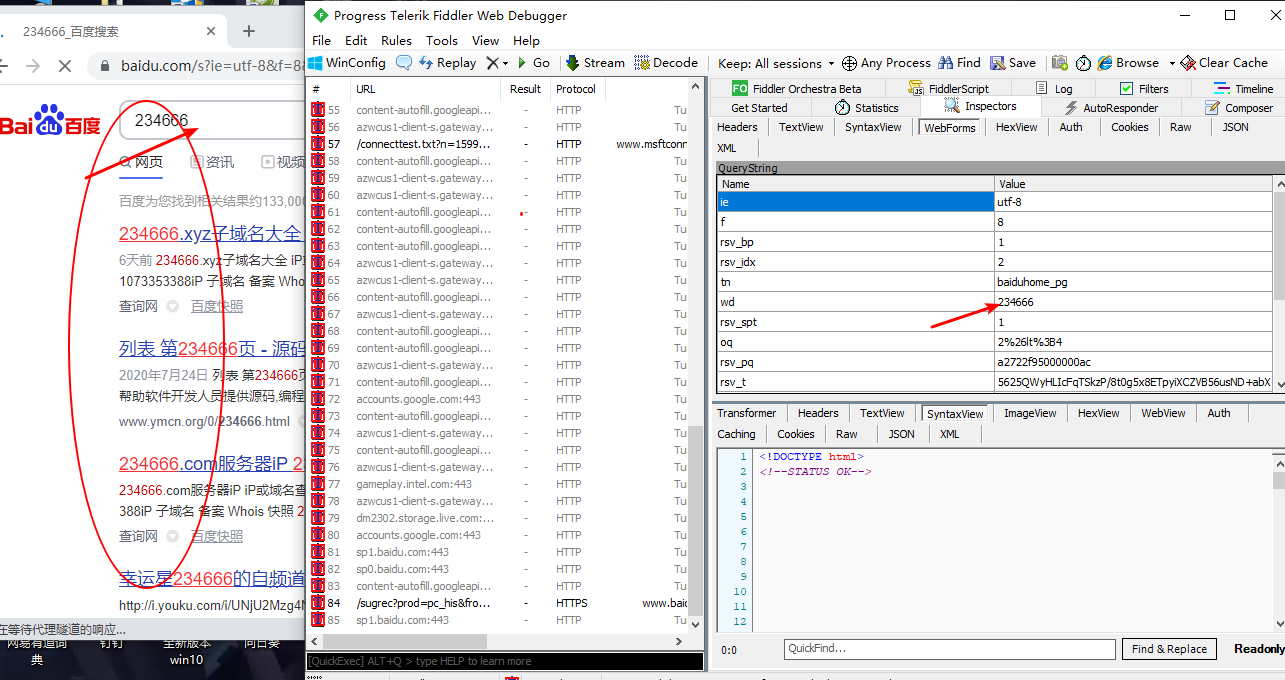Image resolution: width=1285 pixels, height=680 pixels.
Task: Click the 'tn' query parameter name cell
Action: pyautogui.click(x=856, y=282)
